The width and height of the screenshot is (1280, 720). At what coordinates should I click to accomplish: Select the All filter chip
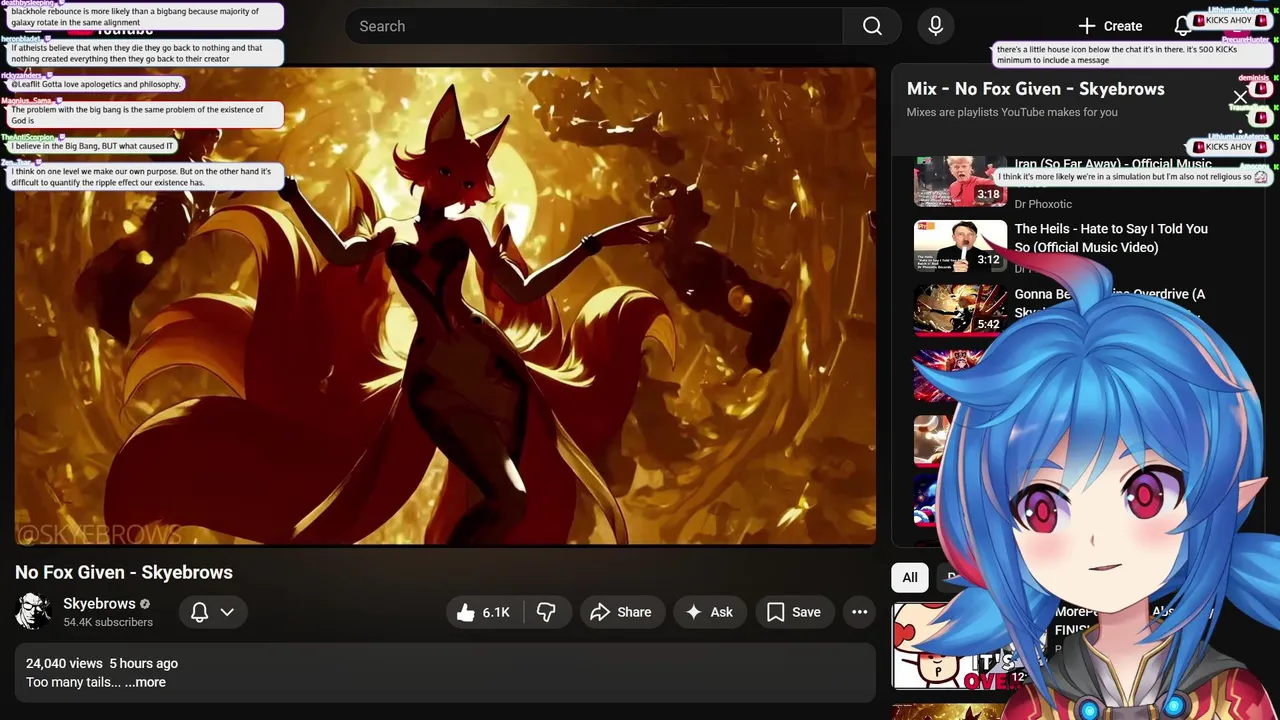(910, 577)
